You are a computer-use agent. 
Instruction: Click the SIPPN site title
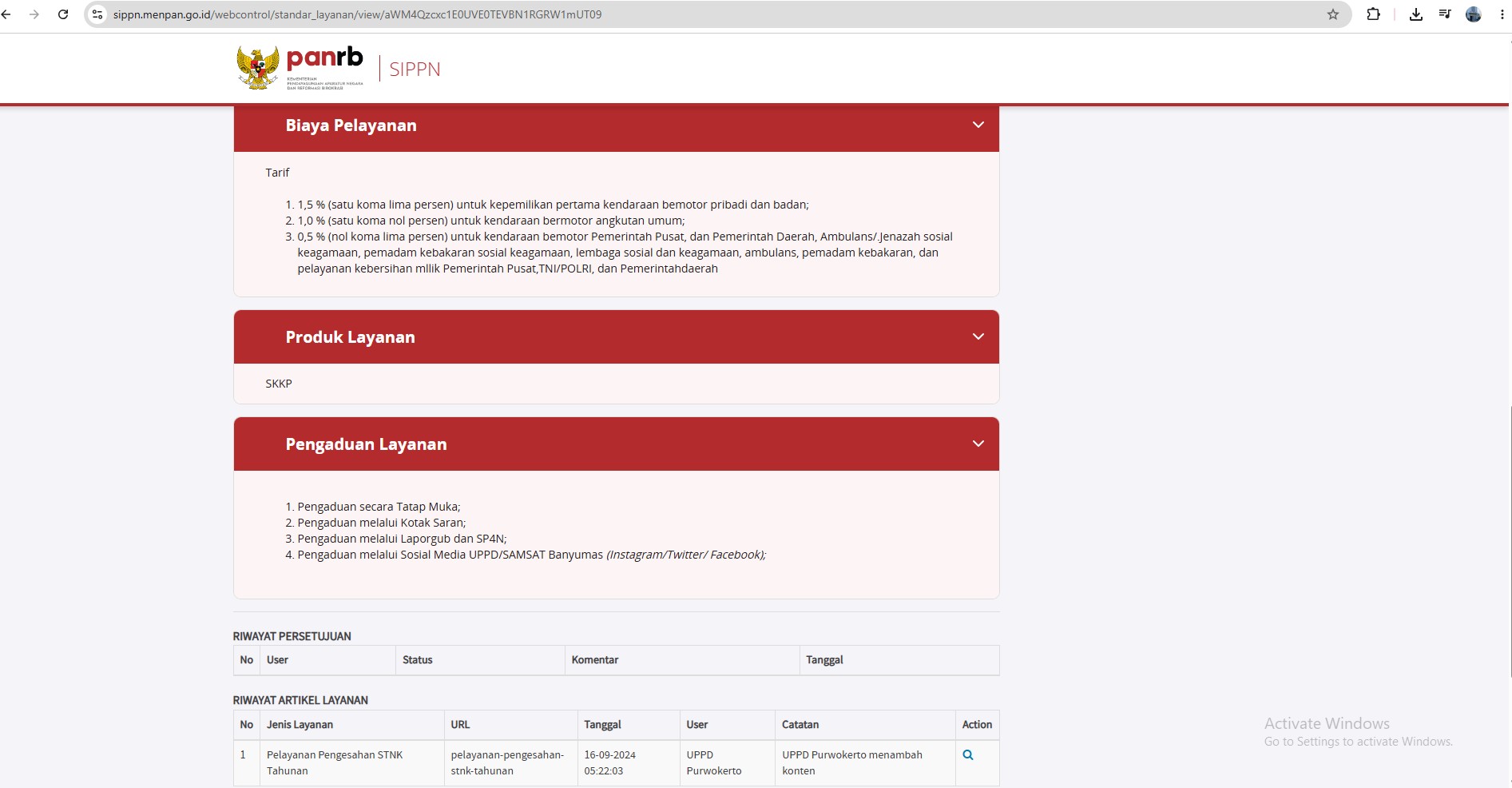point(415,70)
